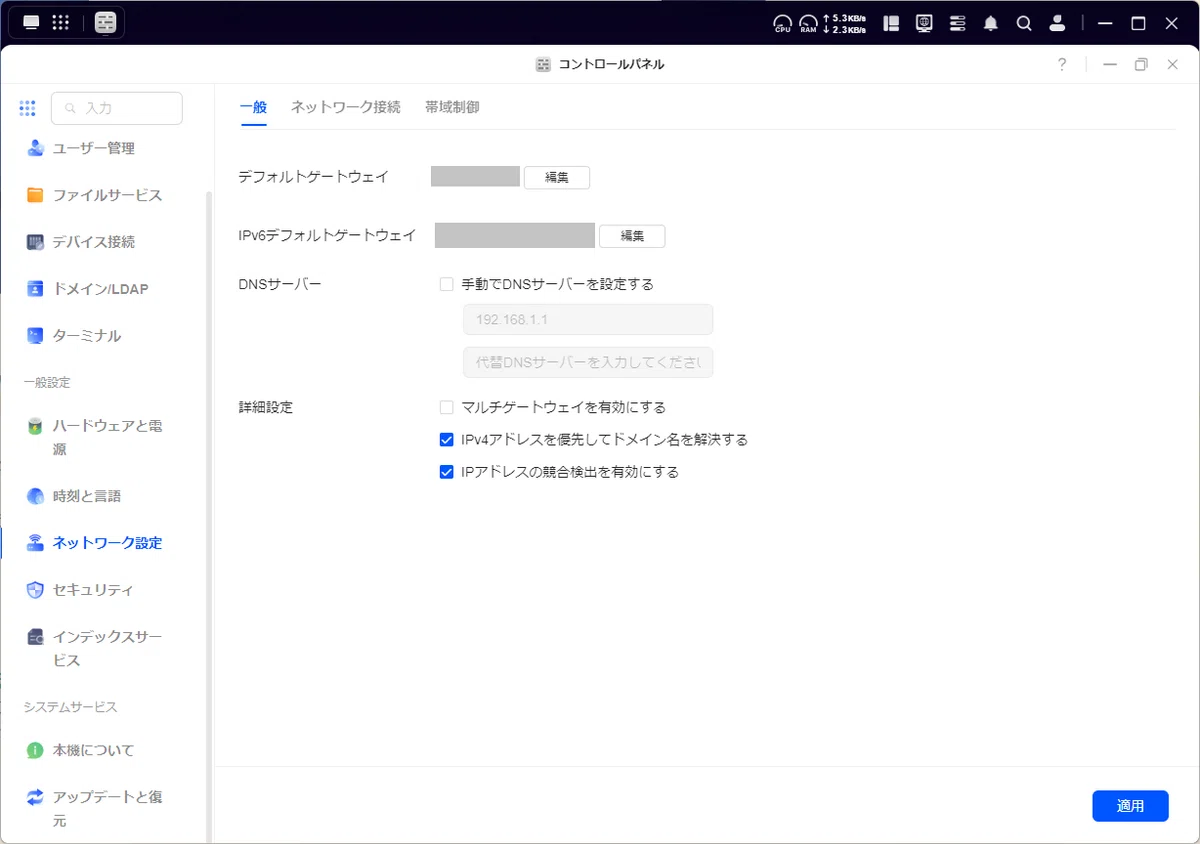This screenshot has width=1200, height=844.
Task: Open ネットワーク設定 in the sidebar
Action: coord(107,543)
